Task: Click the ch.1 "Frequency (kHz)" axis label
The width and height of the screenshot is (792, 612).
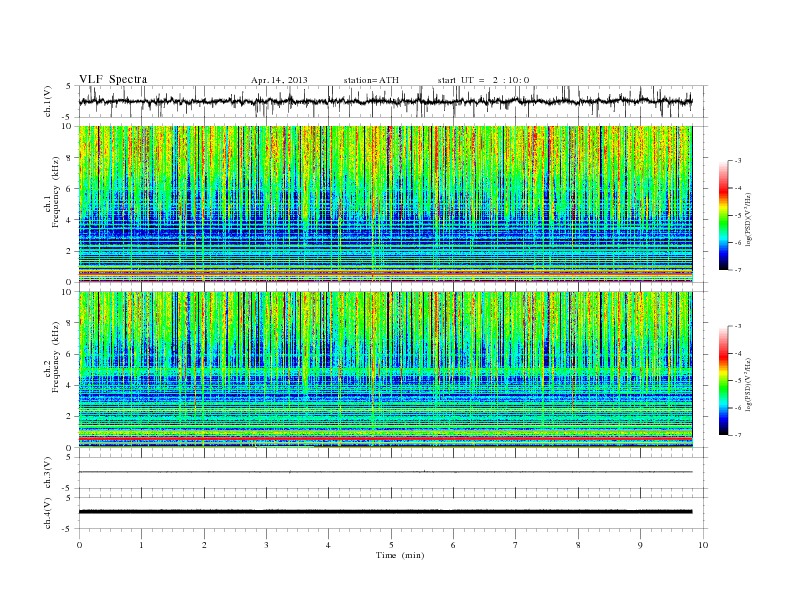Action: tap(55, 192)
